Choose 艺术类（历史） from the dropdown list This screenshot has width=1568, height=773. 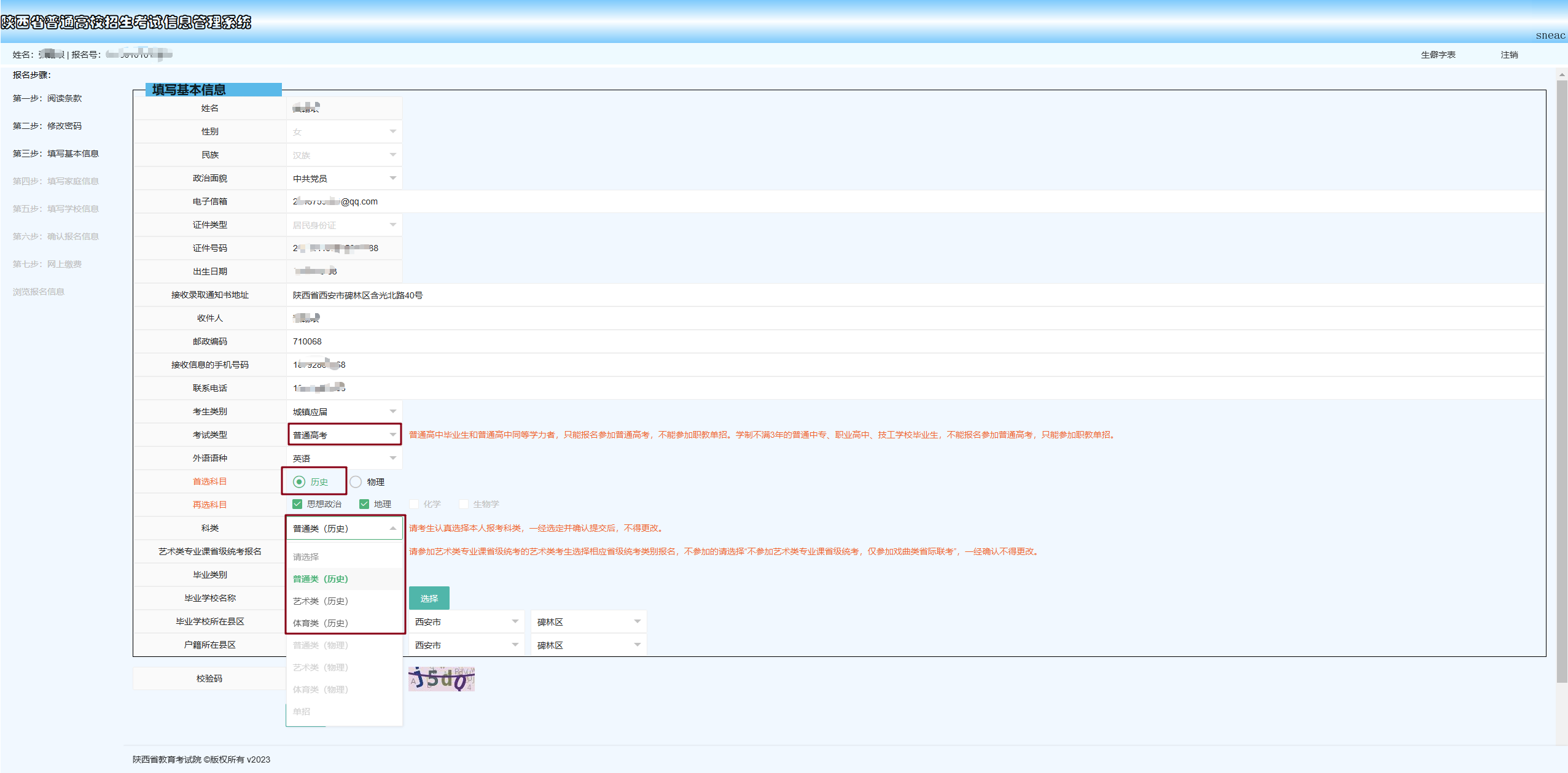(321, 601)
